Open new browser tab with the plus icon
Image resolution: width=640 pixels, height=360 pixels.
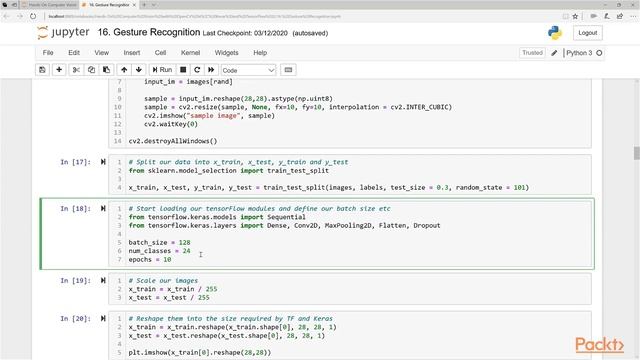tap(144, 5)
